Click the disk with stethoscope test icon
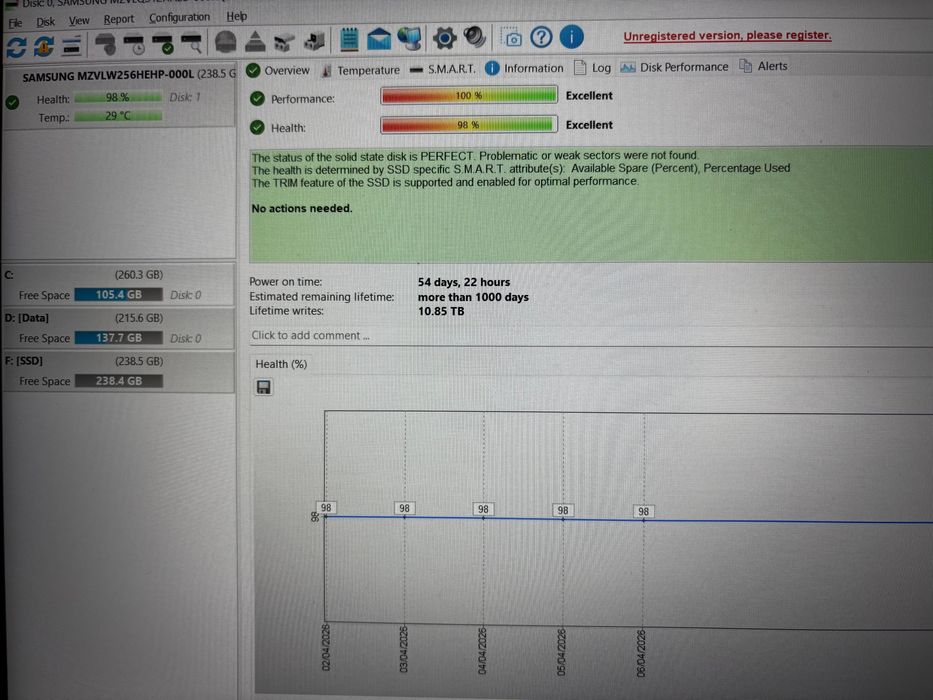Viewport: 933px width, 700px height. click(x=106, y=44)
